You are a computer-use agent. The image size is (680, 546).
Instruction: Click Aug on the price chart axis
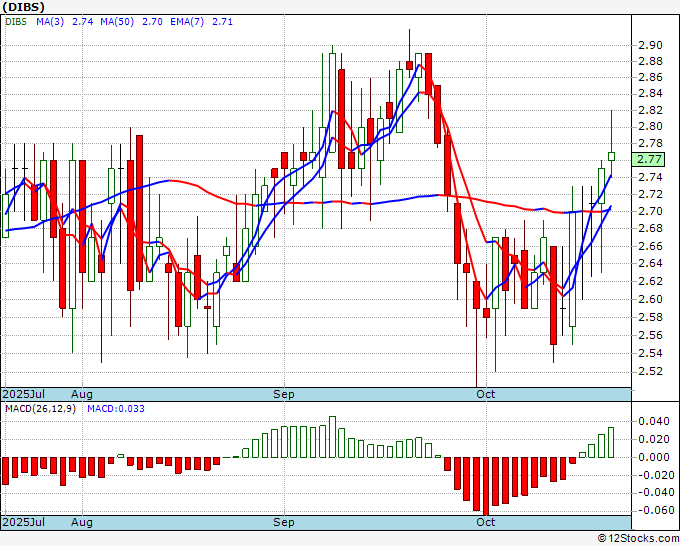[x=82, y=394]
